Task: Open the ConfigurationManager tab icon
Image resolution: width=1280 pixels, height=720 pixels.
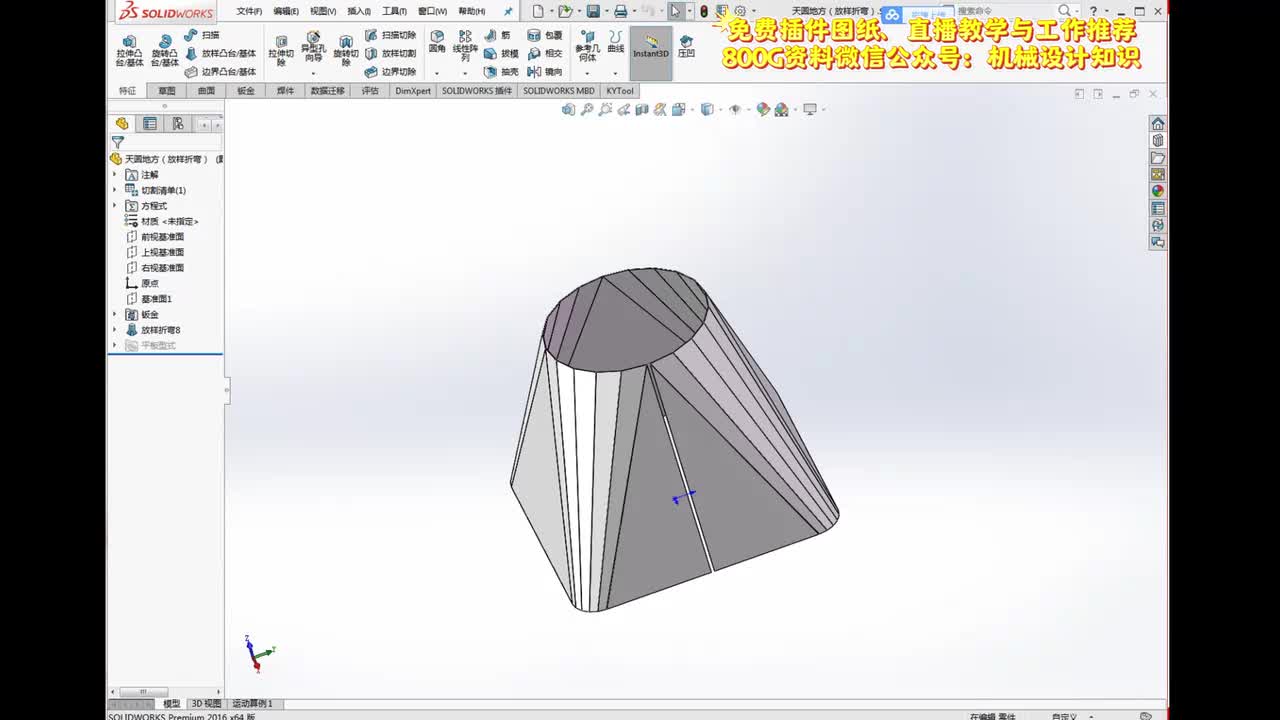Action: click(x=178, y=124)
